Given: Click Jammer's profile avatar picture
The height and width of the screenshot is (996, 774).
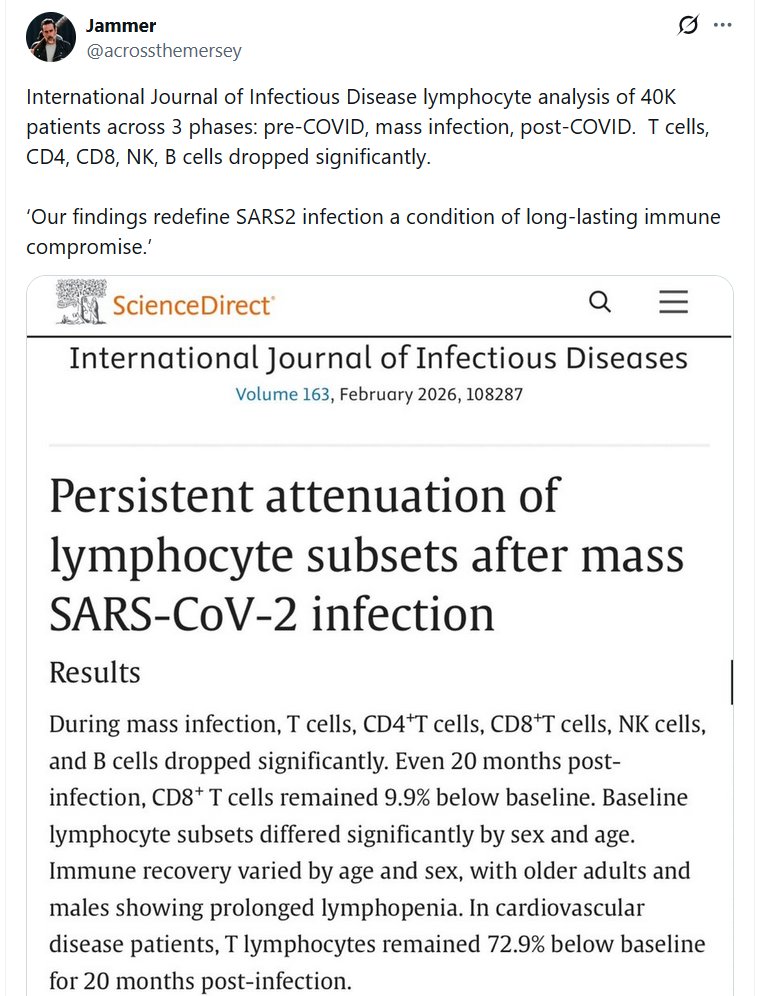Looking at the screenshot, I should (51, 38).
